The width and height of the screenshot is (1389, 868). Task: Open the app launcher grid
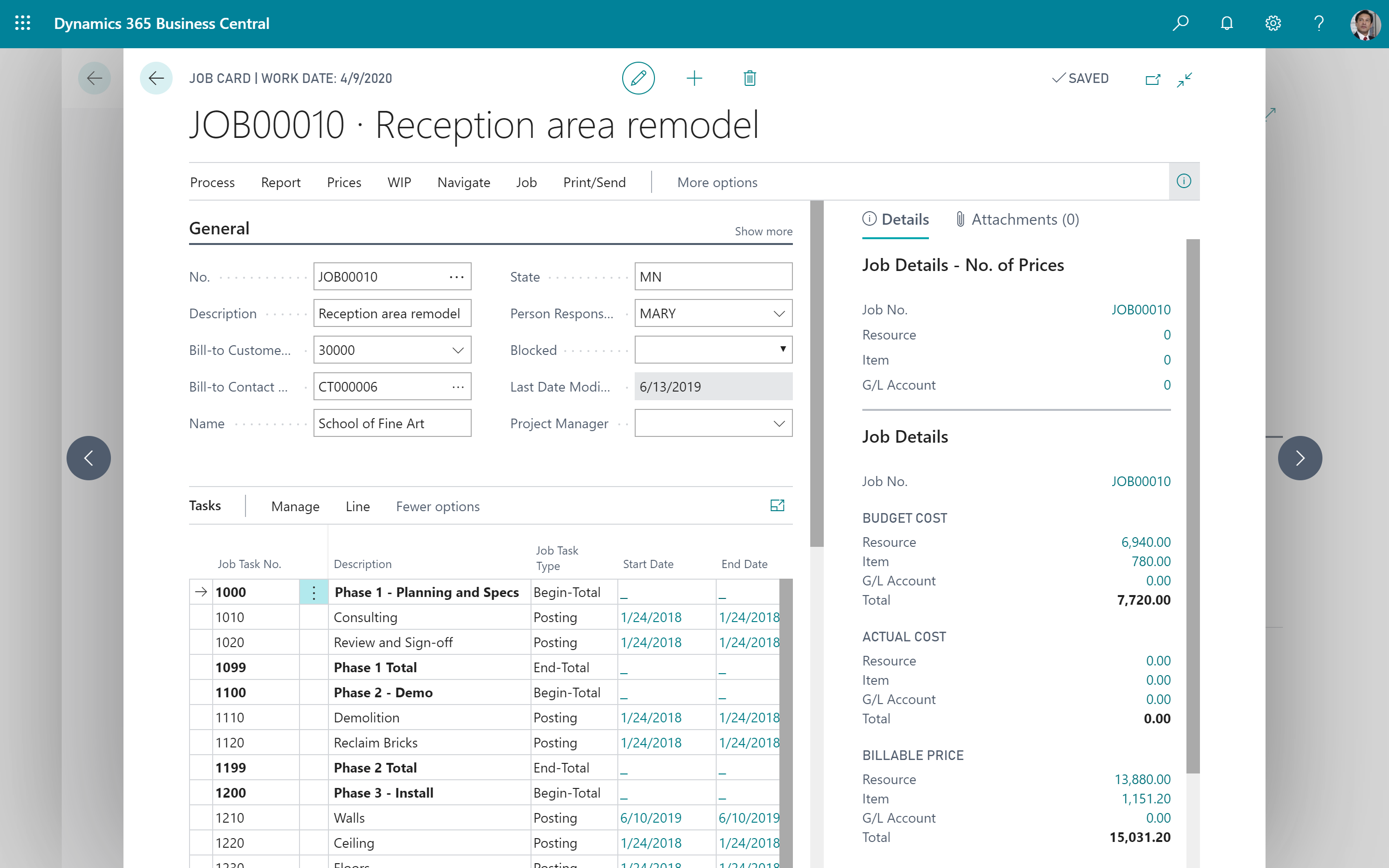23,23
